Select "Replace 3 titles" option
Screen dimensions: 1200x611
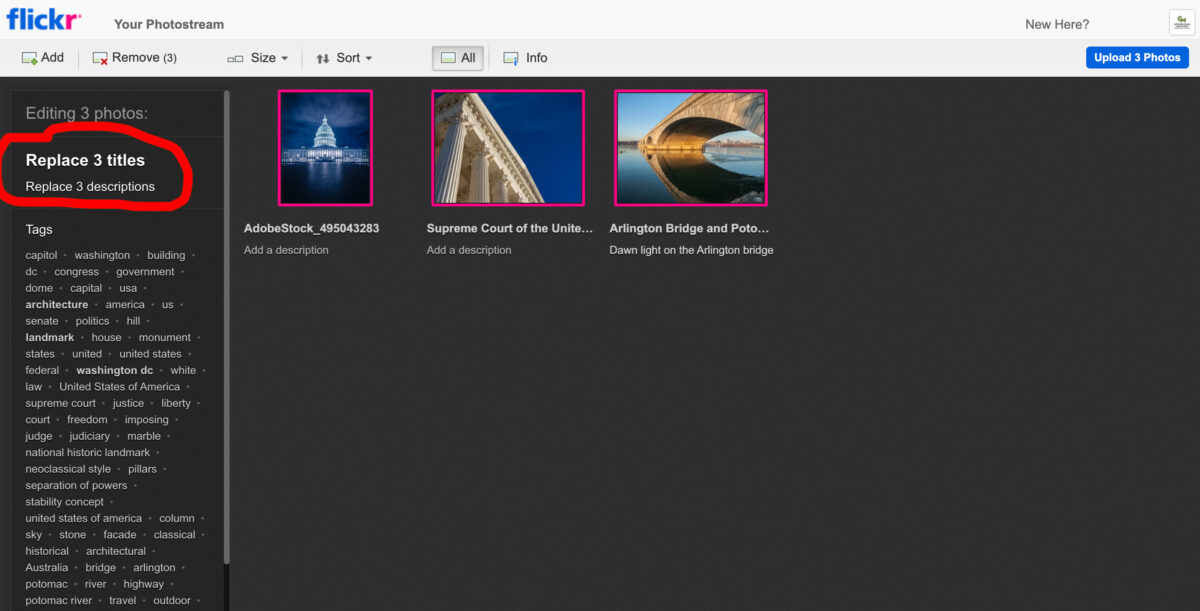(86, 160)
